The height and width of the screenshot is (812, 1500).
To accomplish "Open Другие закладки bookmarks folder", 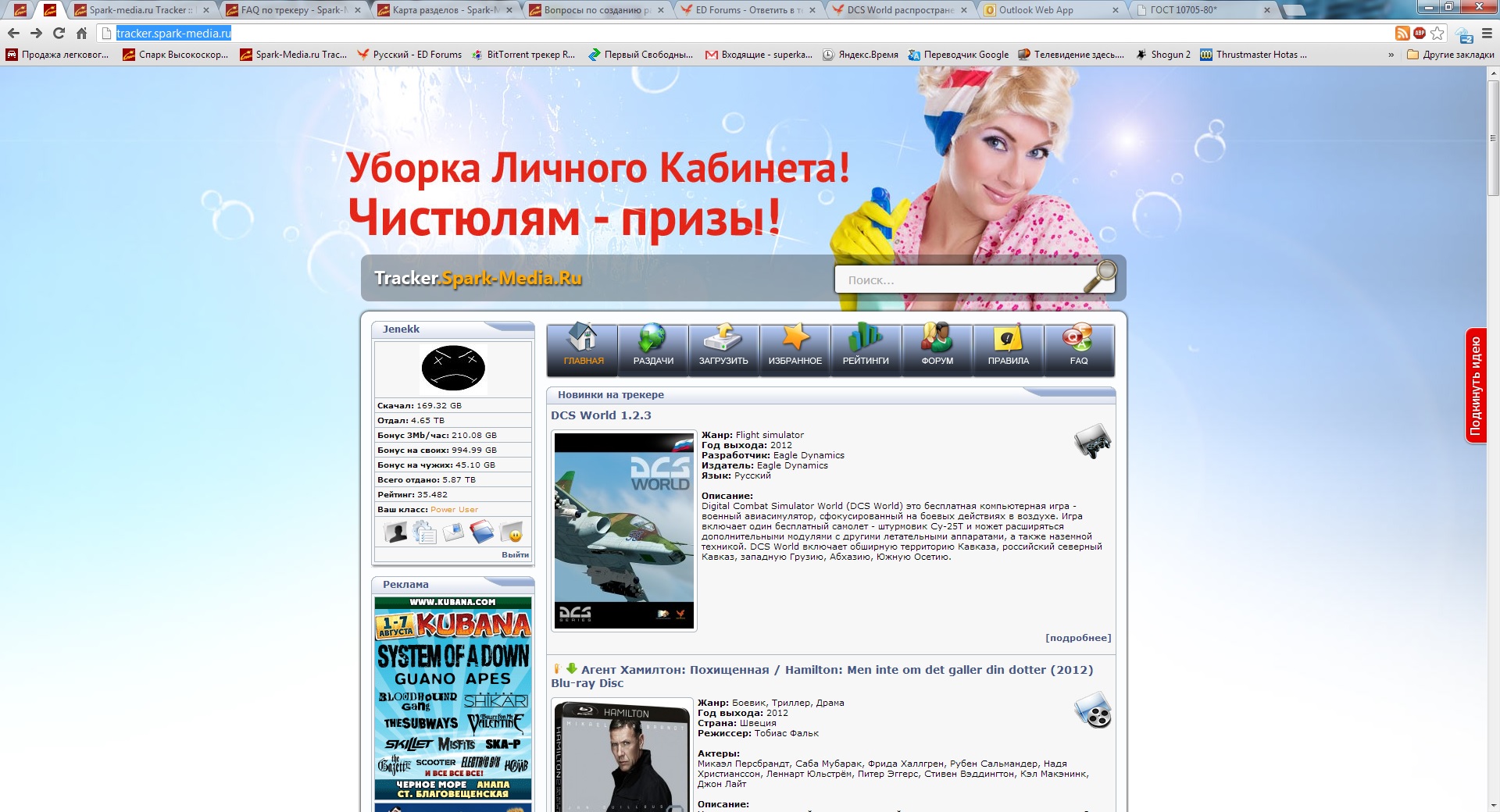I will tap(1450, 55).
